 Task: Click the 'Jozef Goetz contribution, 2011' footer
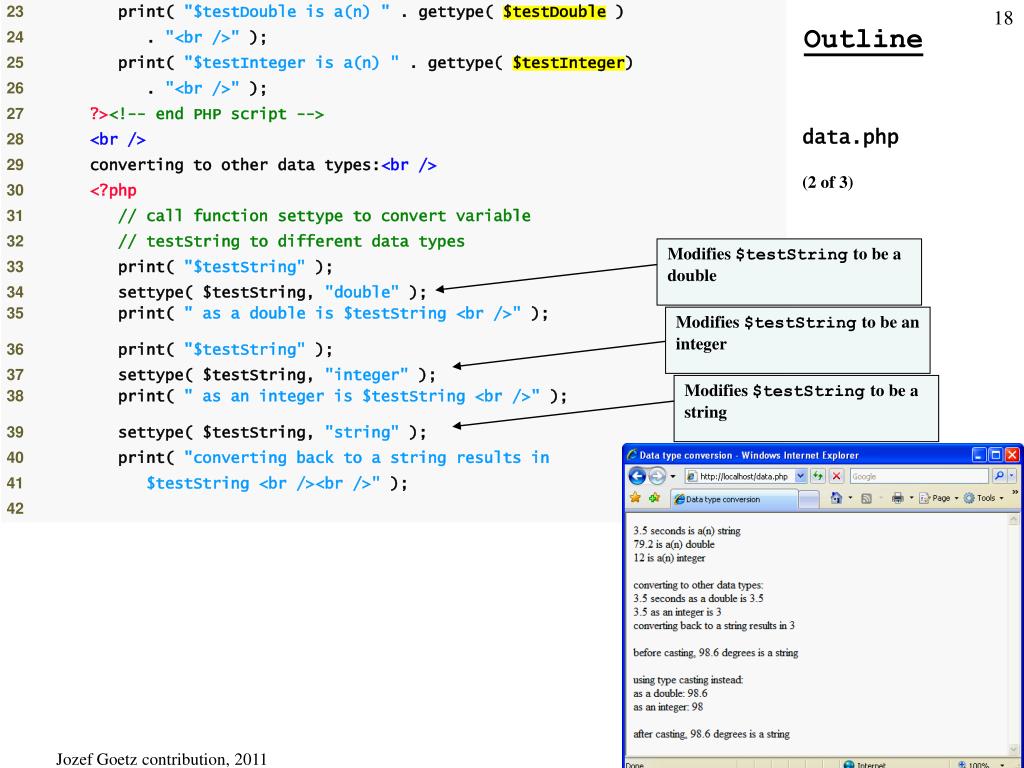click(161, 759)
